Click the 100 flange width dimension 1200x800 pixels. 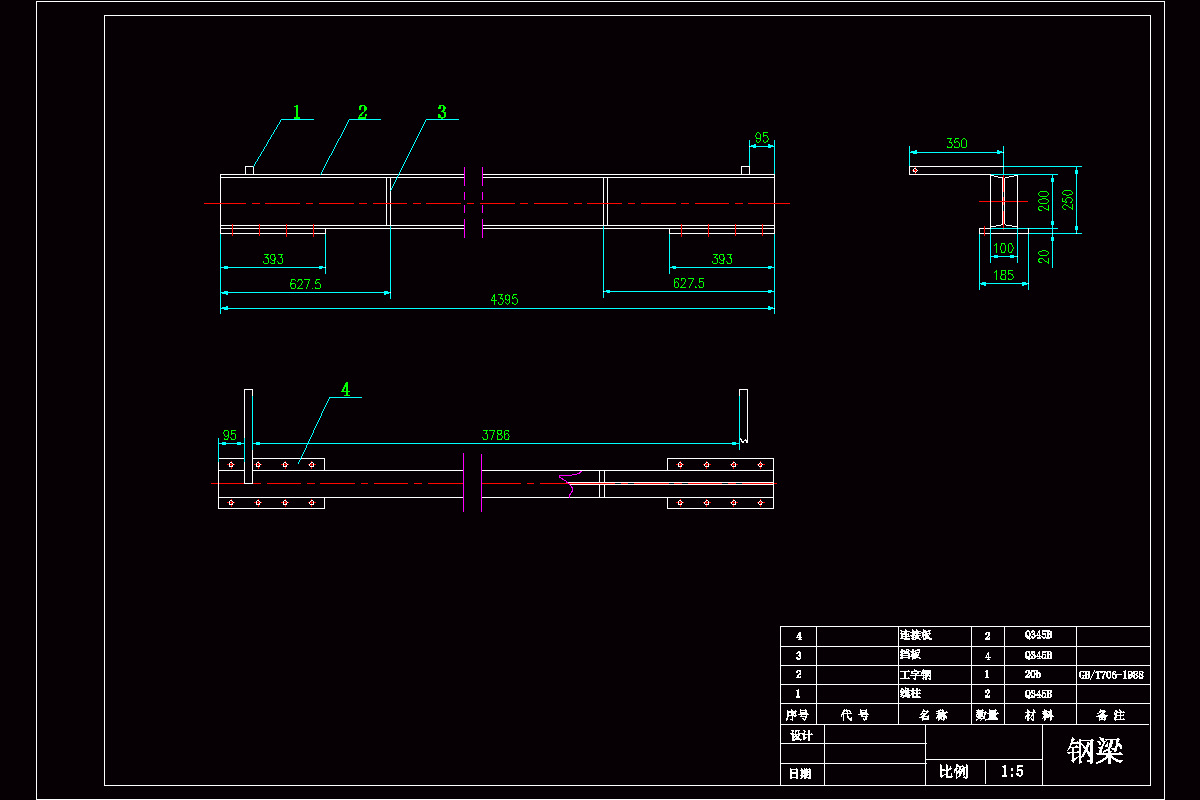click(x=1002, y=248)
